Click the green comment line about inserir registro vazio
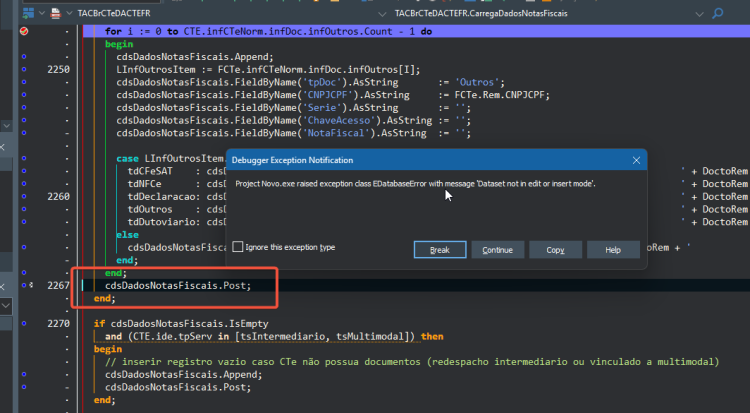This screenshot has width=750, height=413. pos(412,362)
